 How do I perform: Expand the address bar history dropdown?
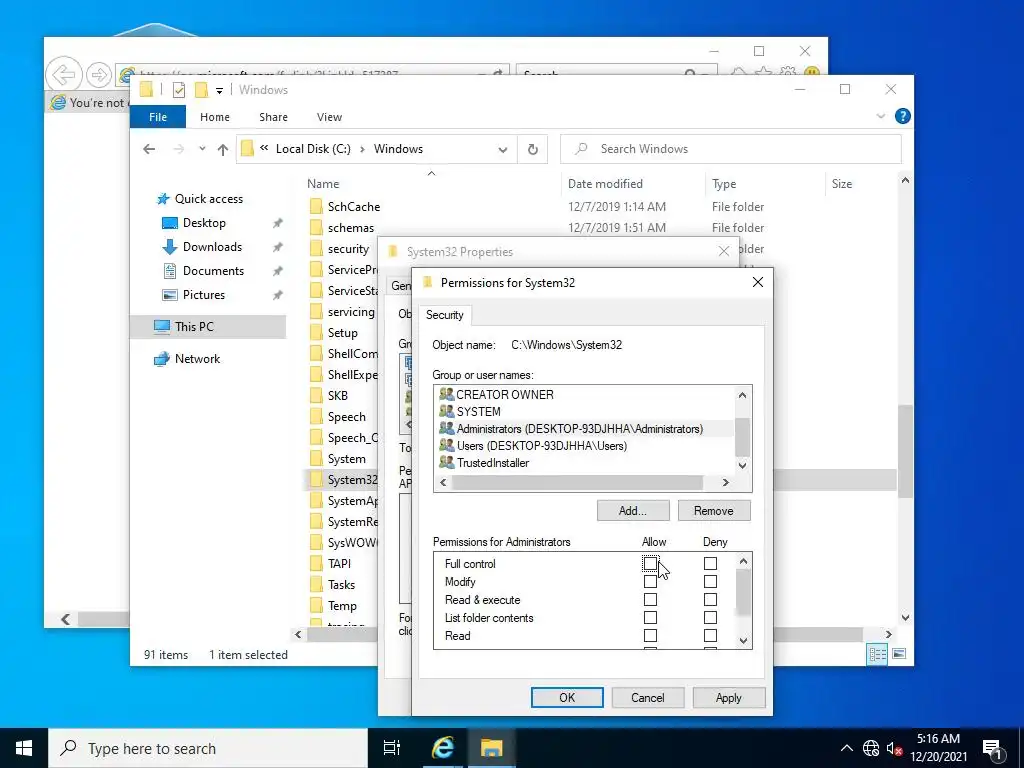502,149
